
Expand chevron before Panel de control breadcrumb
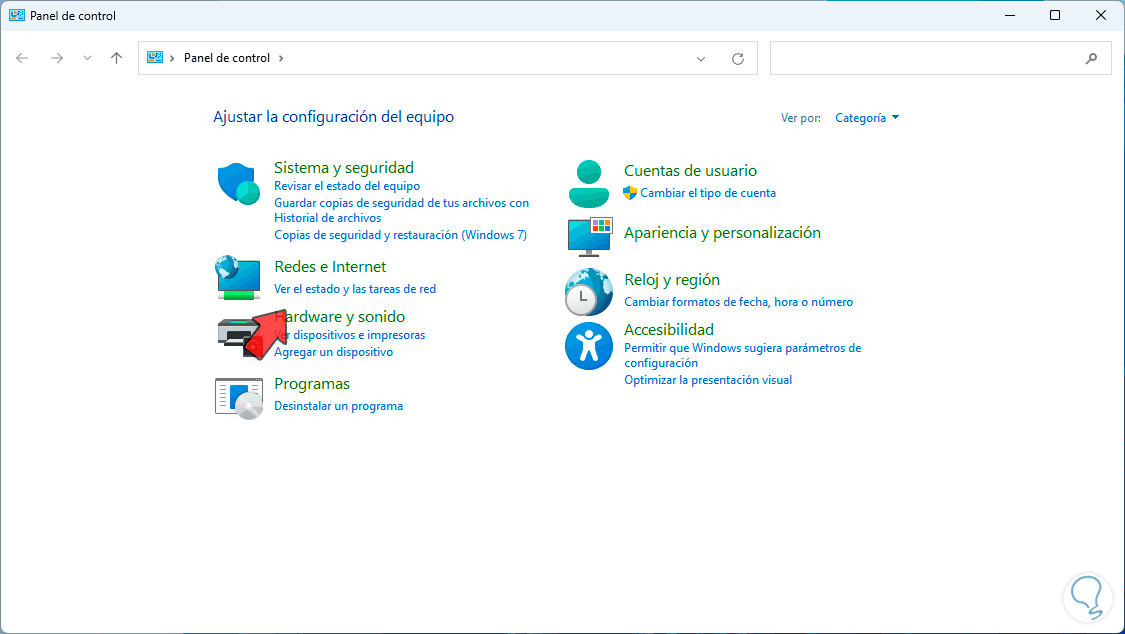click(x=172, y=58)
